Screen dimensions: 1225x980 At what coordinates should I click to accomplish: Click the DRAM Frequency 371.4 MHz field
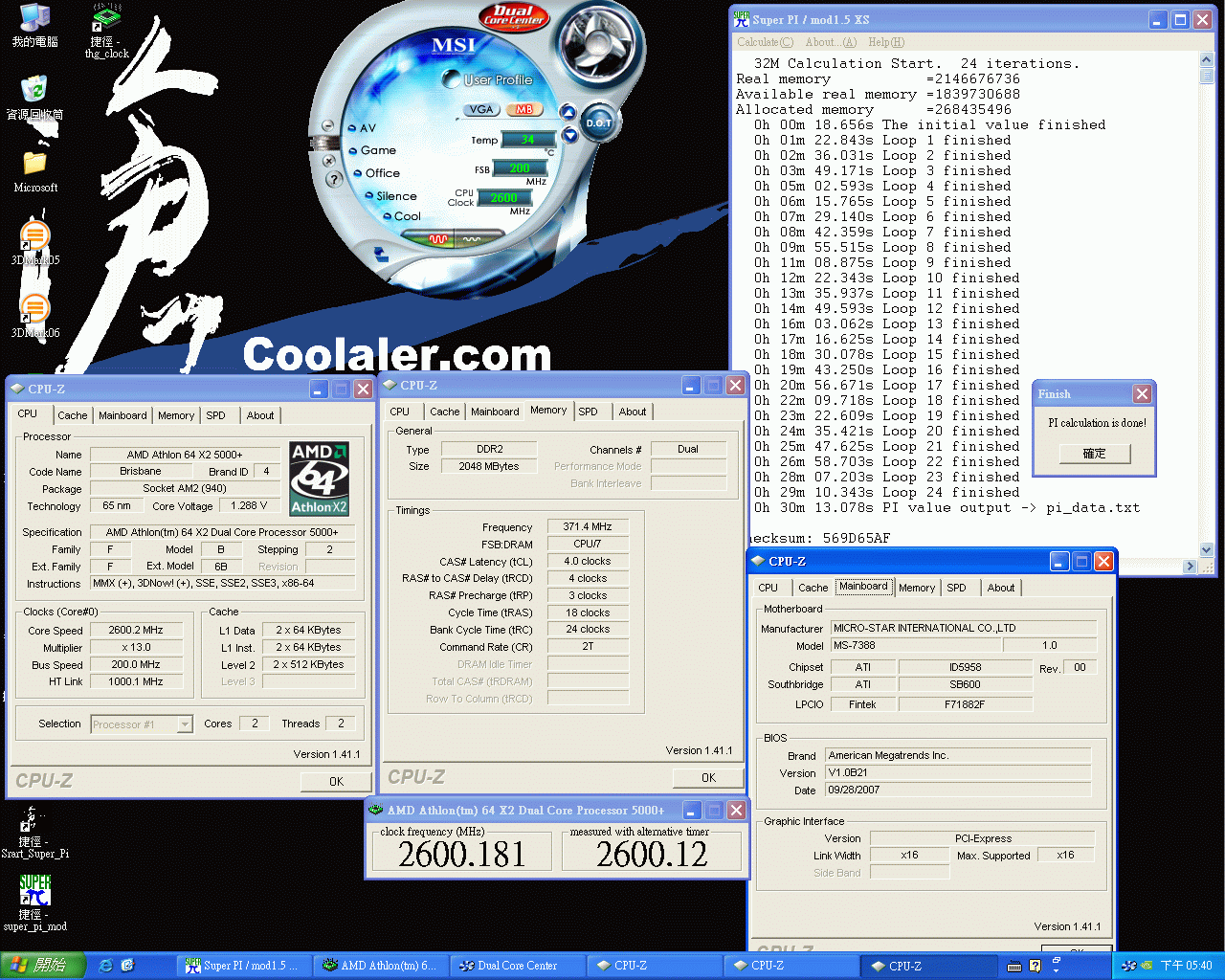[x=588, y=526]
